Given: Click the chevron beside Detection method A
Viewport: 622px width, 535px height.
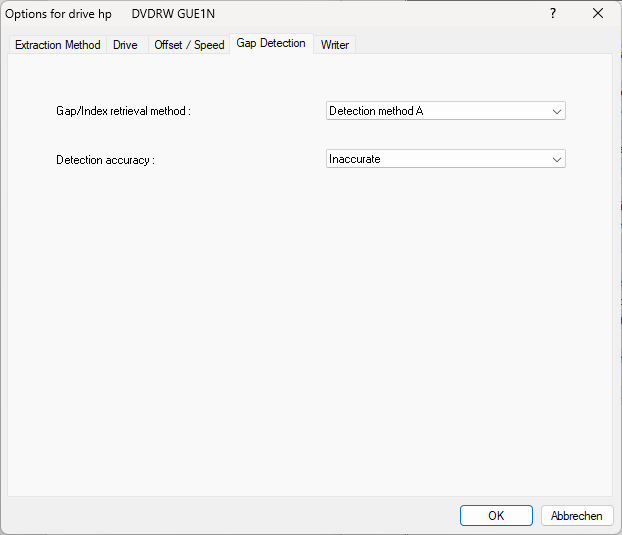Looking at the screenshot, I should click(x=557, y=111).
